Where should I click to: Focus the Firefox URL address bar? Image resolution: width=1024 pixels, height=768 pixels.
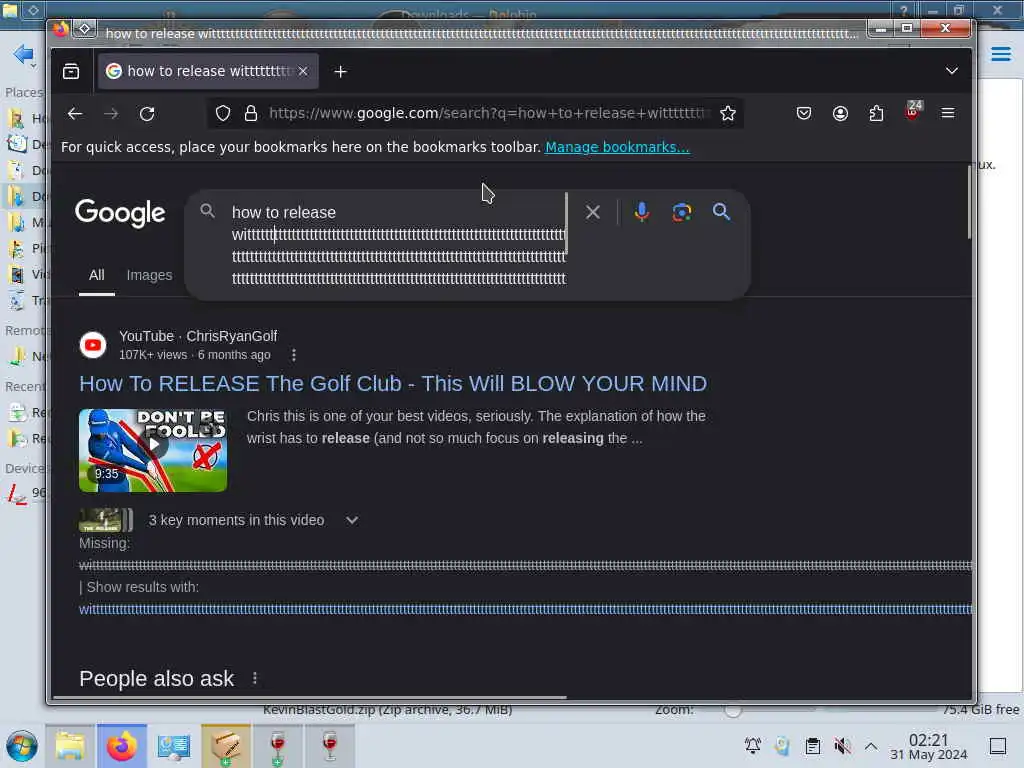coord(488,114)
